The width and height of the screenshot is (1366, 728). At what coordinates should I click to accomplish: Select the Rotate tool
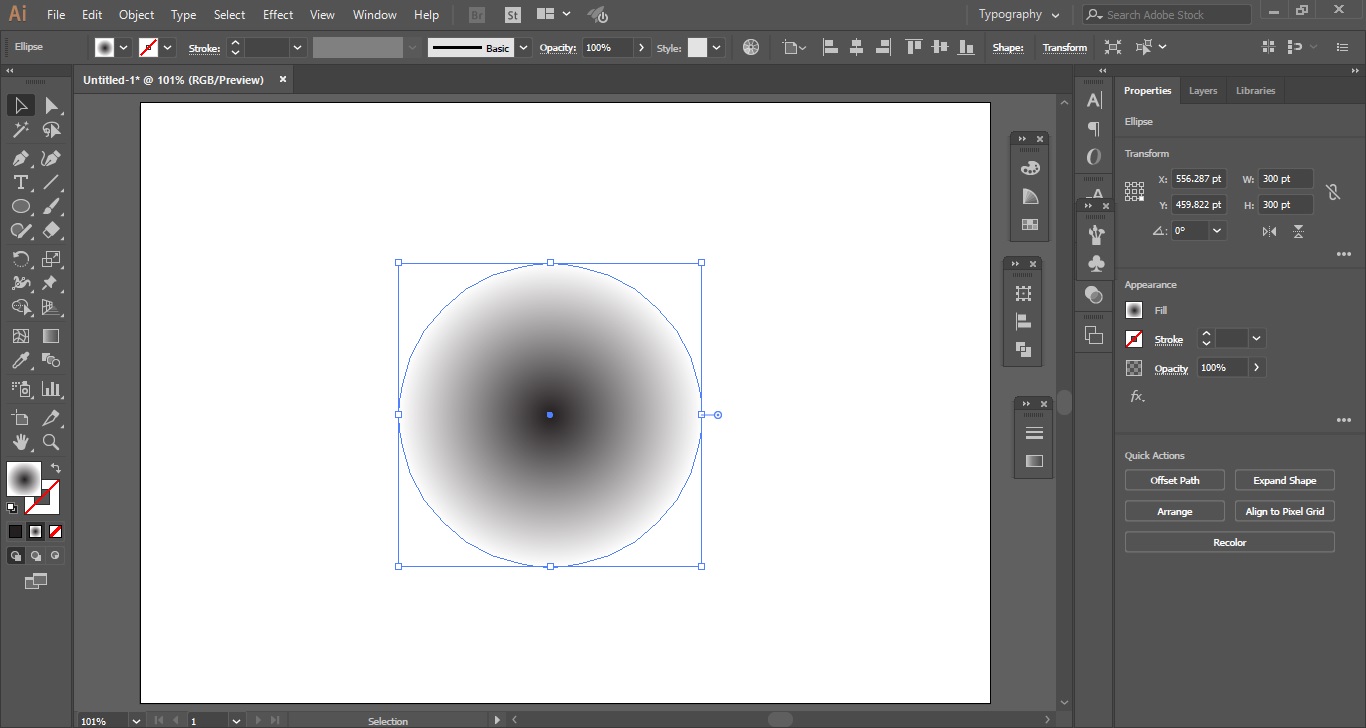pos(20,258)
